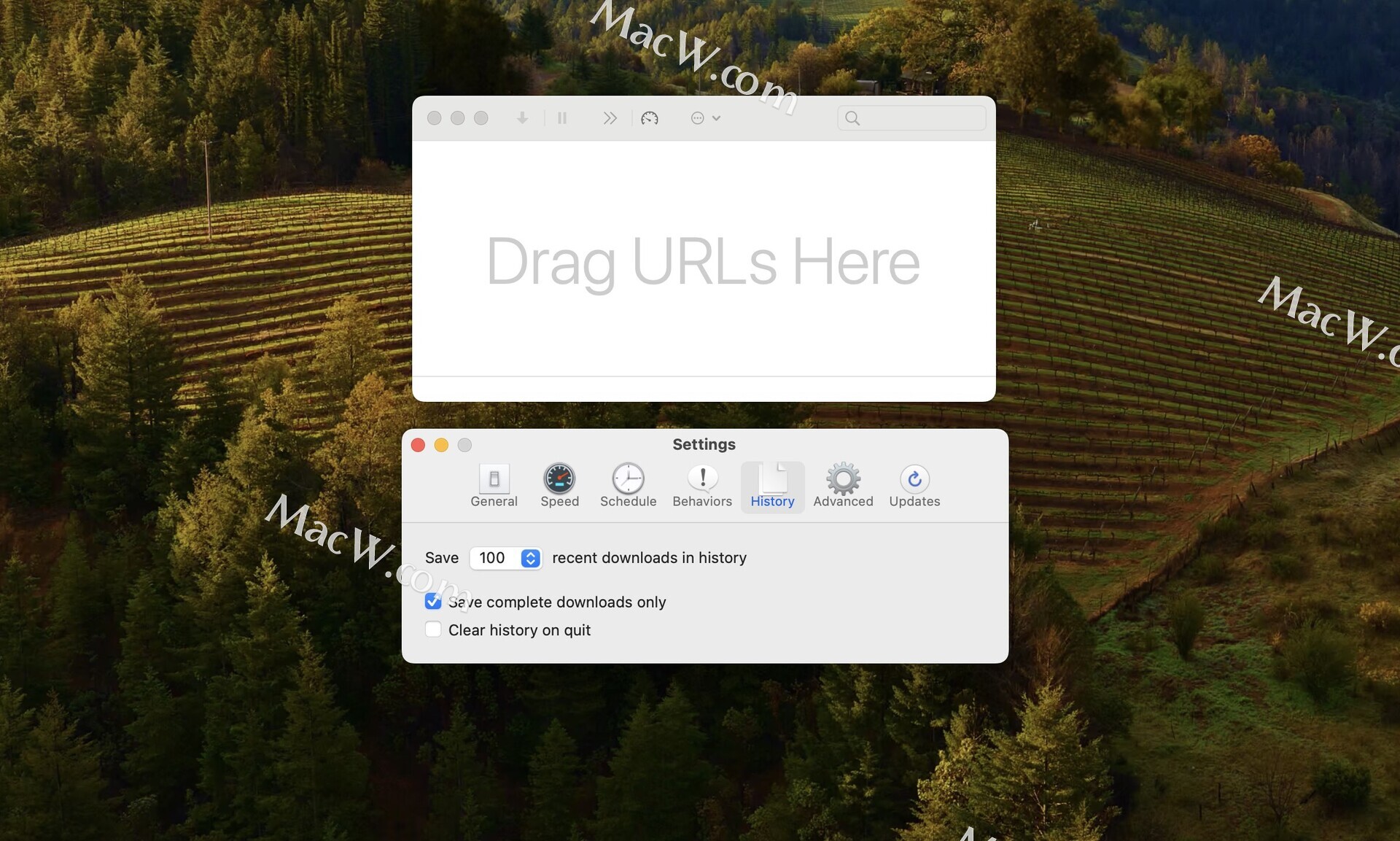Image resolution: width=1400 pixels, height=841 pixels.
Task: Click the pause downloads toolbar icon
Action: pos(562,118)
